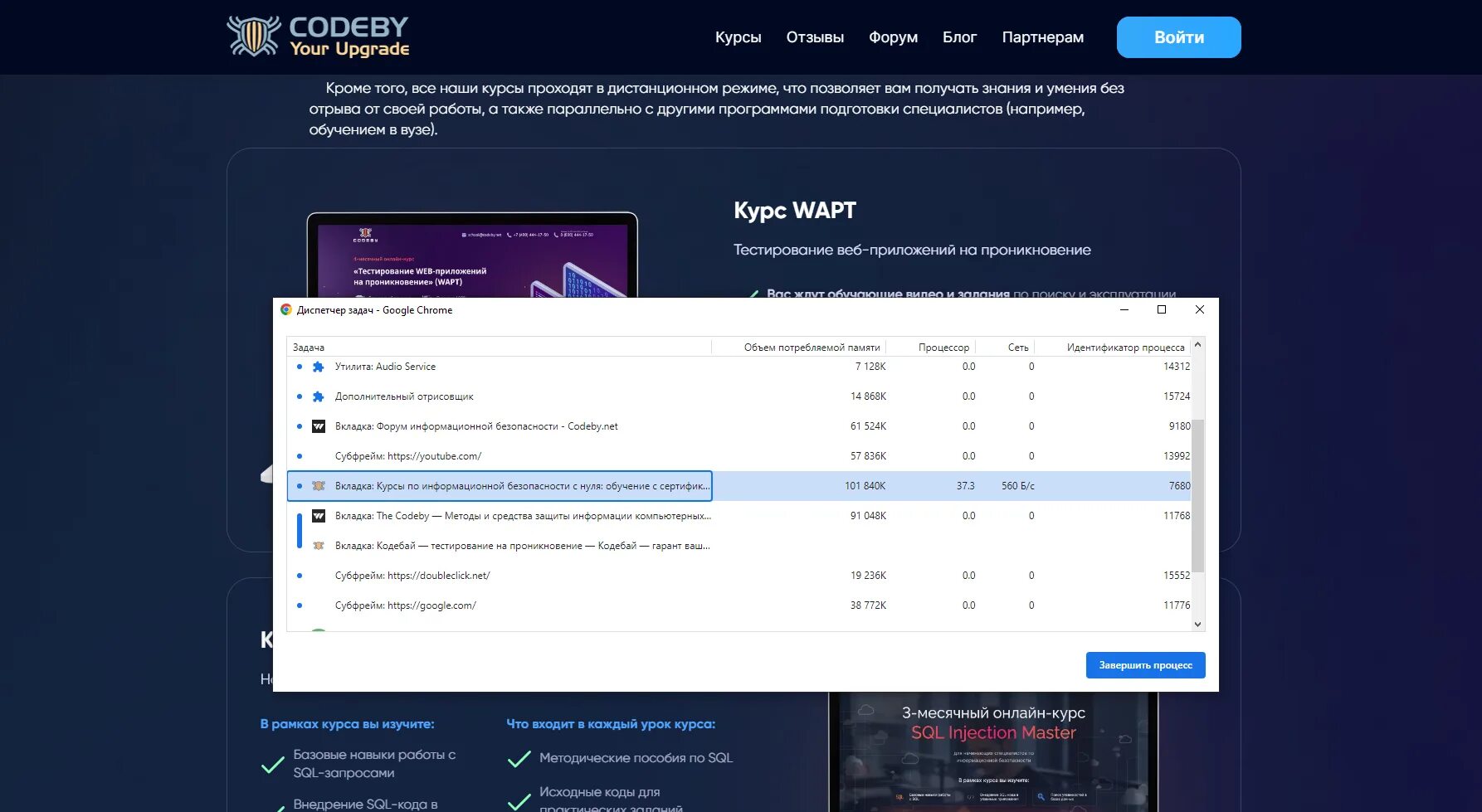Click the puzzle icon for Дополнительный отрисовщик
Viewport: 1482px width, 812px height.
click(318, 396)
